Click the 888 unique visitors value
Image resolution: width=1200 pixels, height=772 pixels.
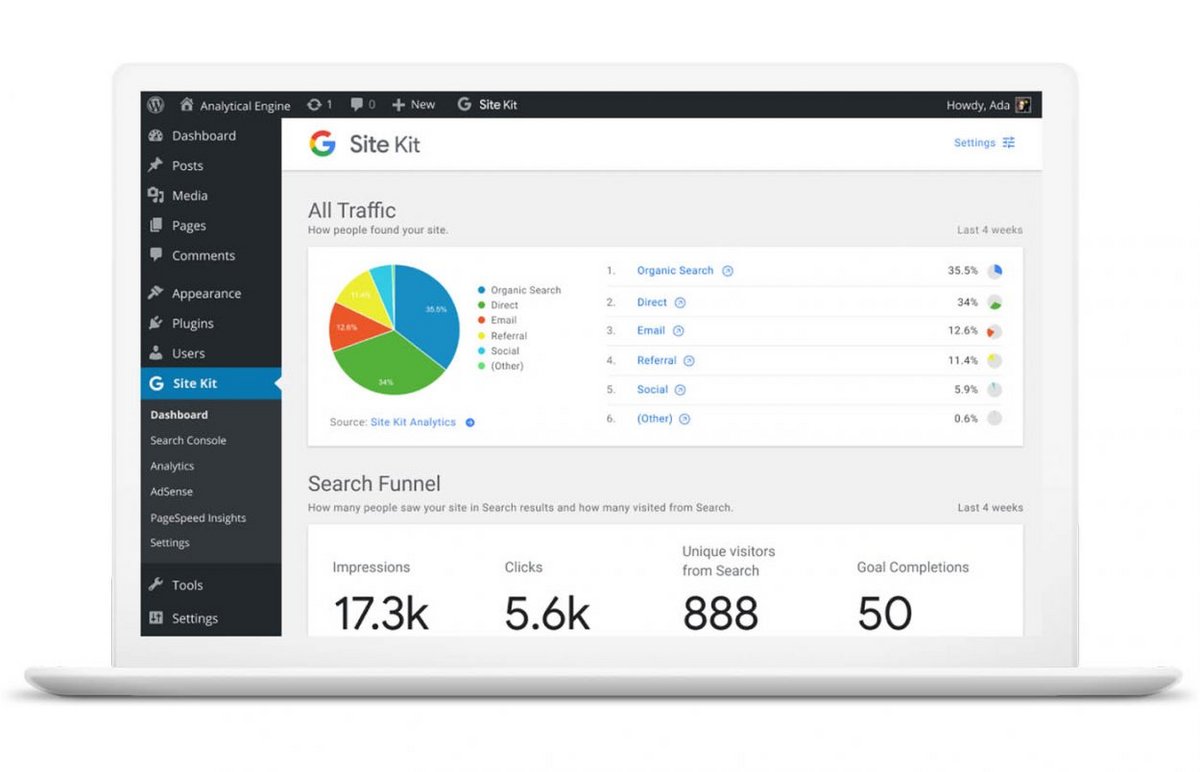[721, 613]
